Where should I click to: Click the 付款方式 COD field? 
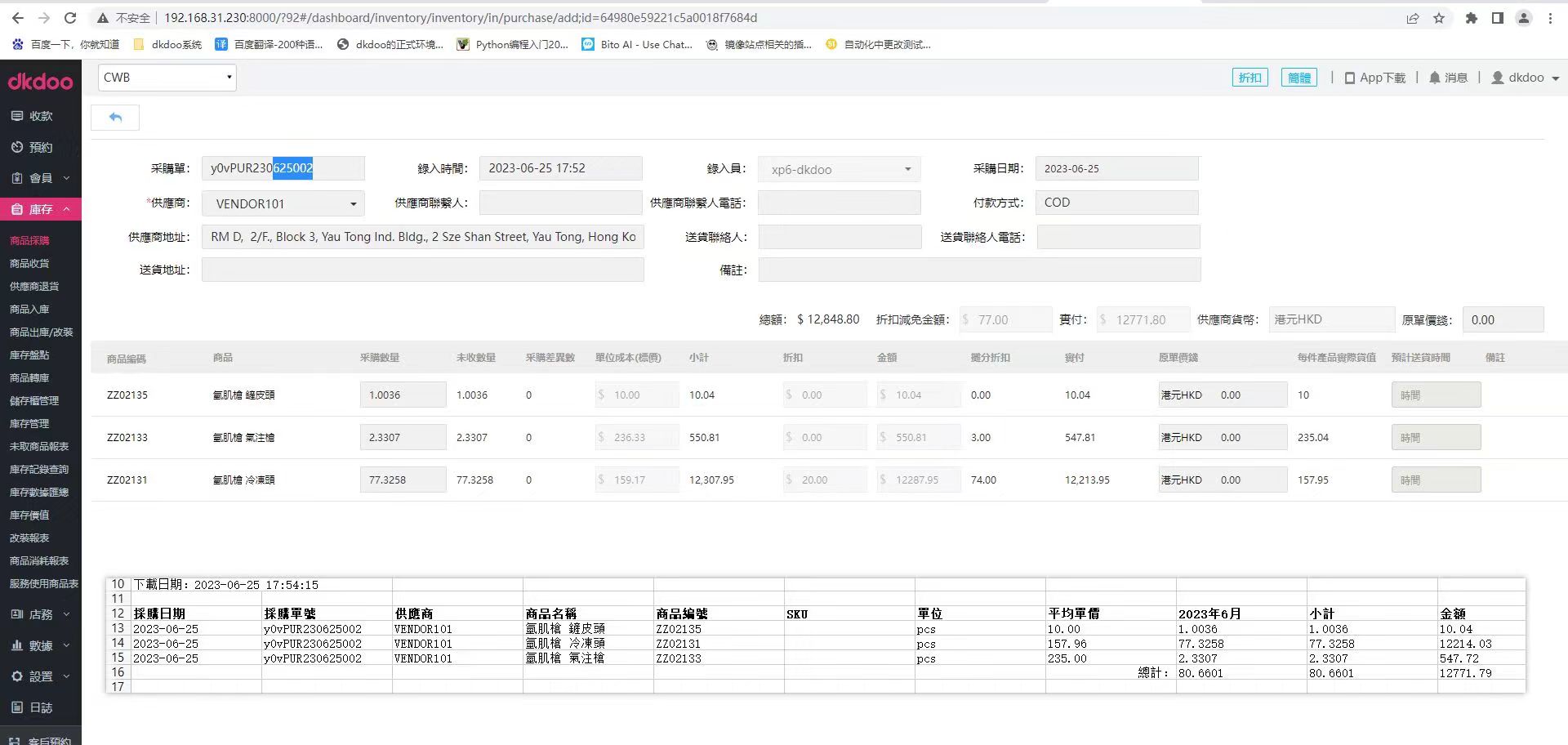1116,203
